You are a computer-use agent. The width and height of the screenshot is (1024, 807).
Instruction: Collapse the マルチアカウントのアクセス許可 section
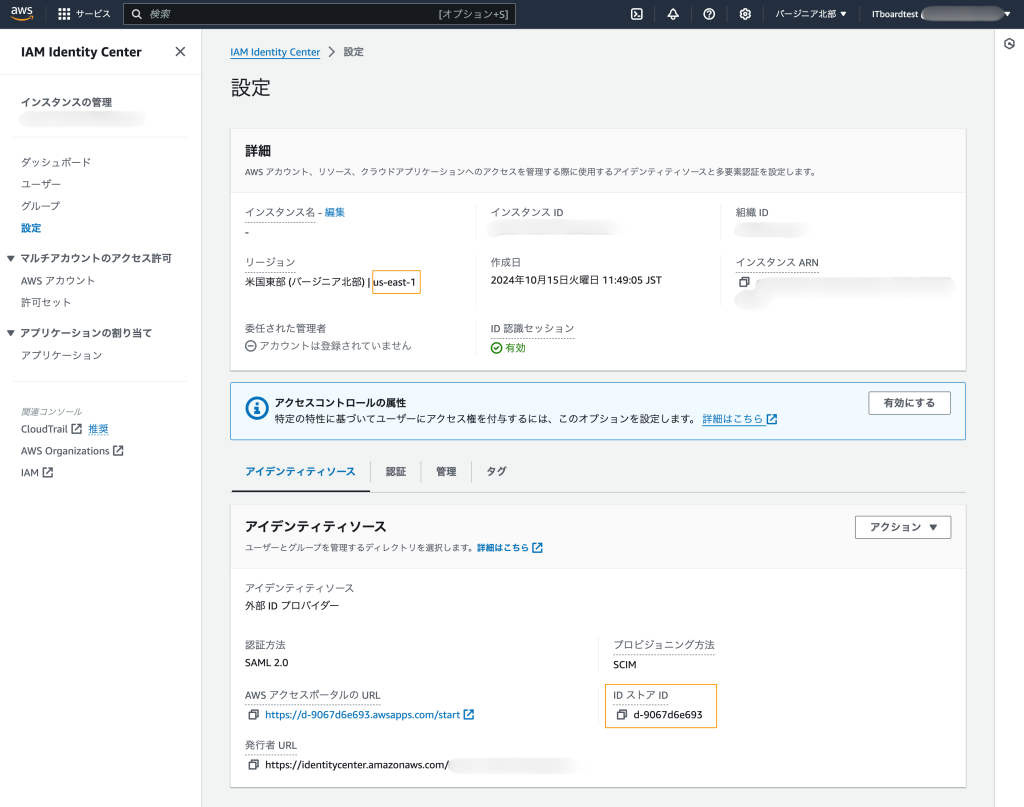pos(12,258)
